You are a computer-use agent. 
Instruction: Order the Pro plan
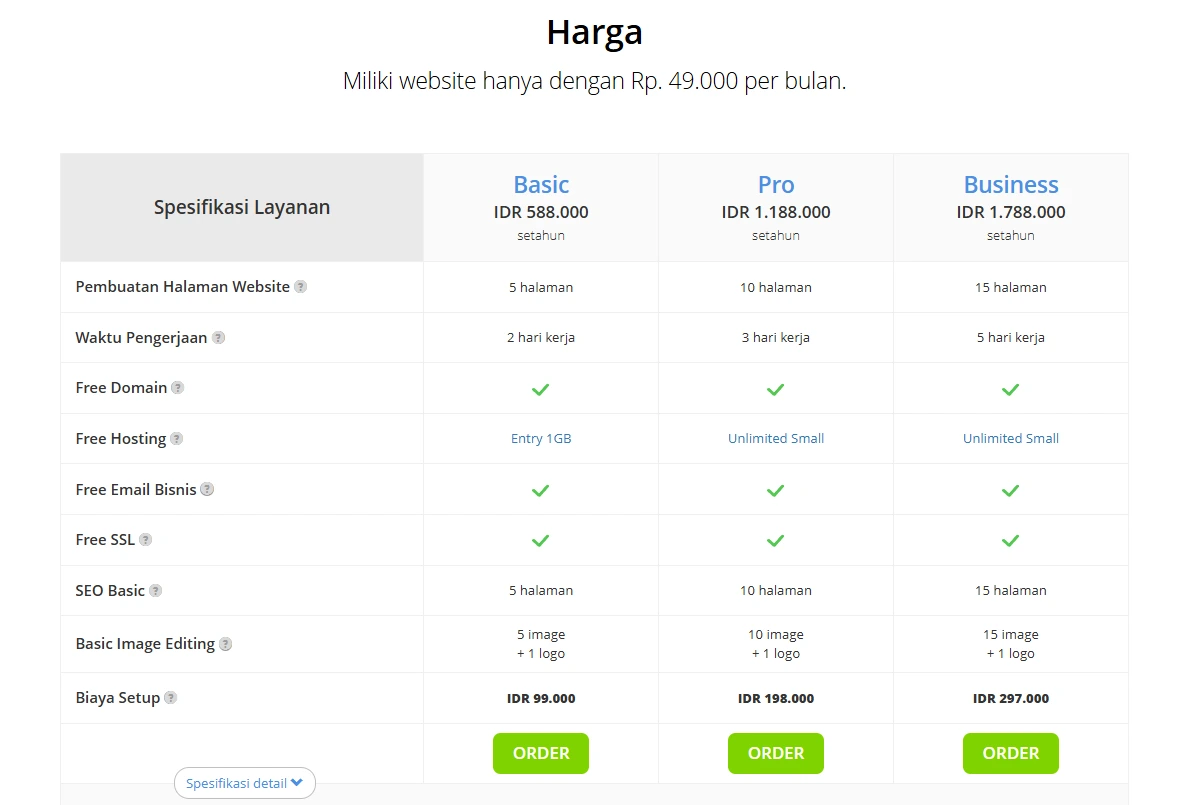(775, 753)
